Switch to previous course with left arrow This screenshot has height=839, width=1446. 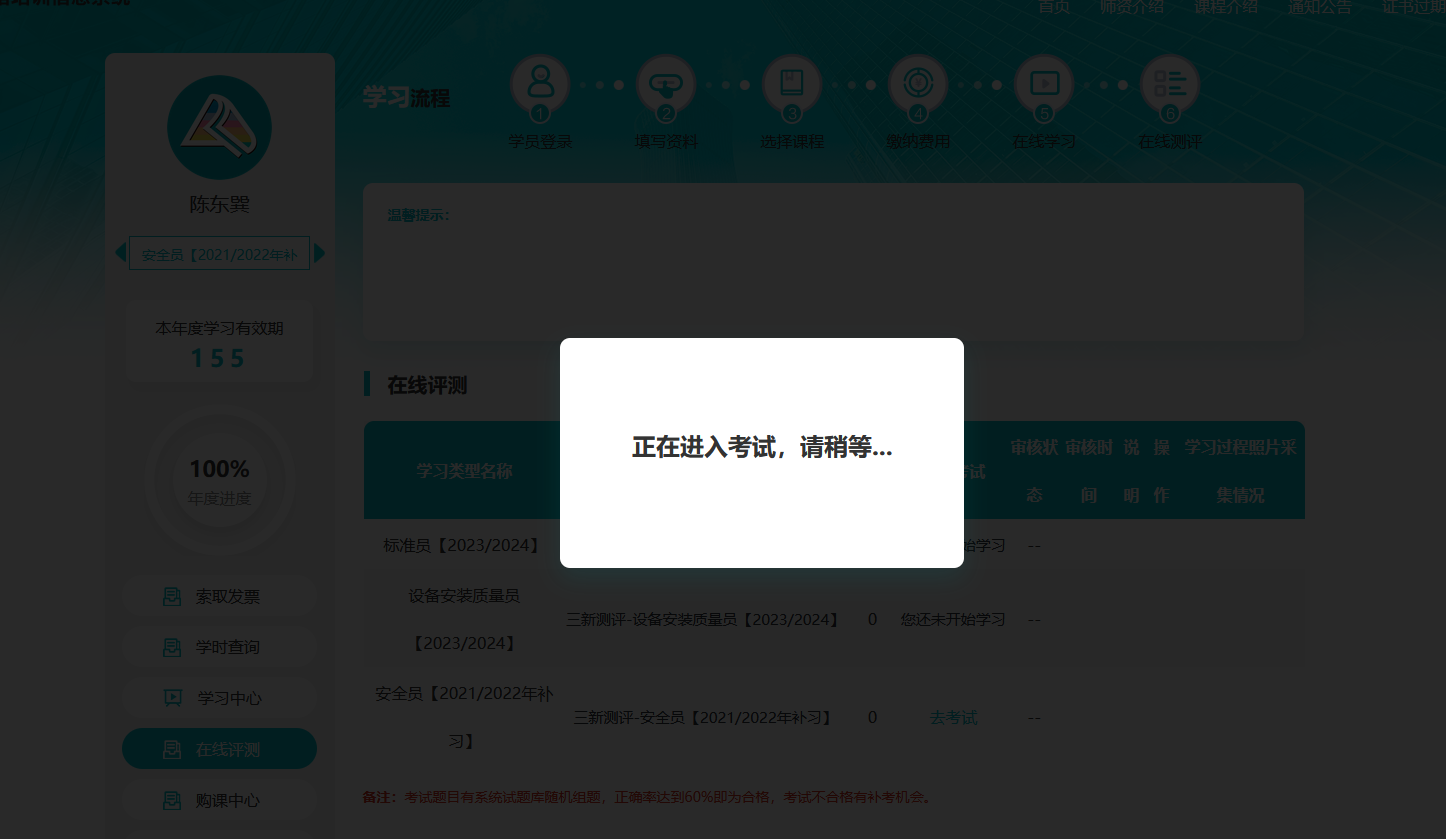(121, 253)
